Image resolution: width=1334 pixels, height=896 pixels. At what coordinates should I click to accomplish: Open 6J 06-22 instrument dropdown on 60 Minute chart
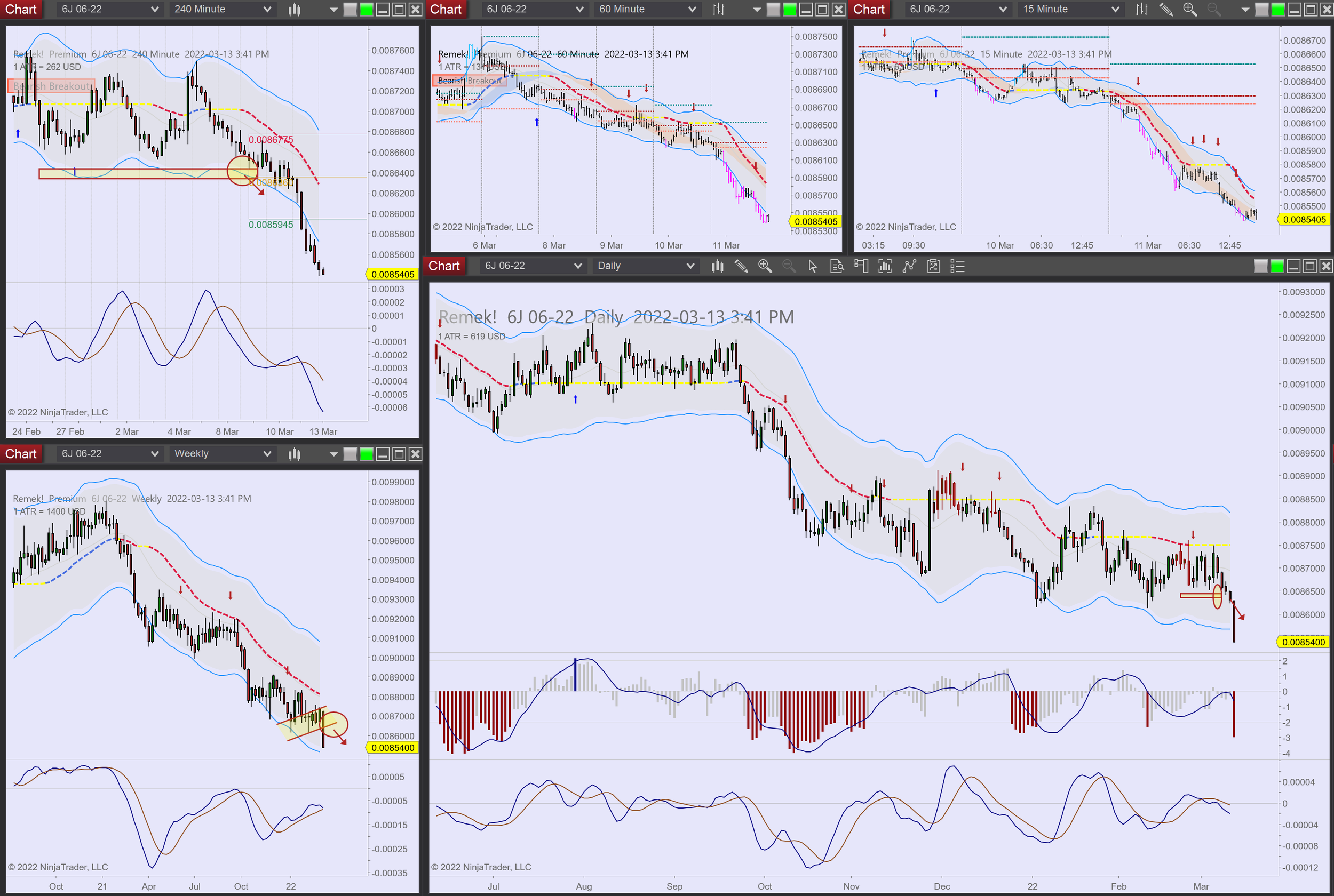pos(579,9)
